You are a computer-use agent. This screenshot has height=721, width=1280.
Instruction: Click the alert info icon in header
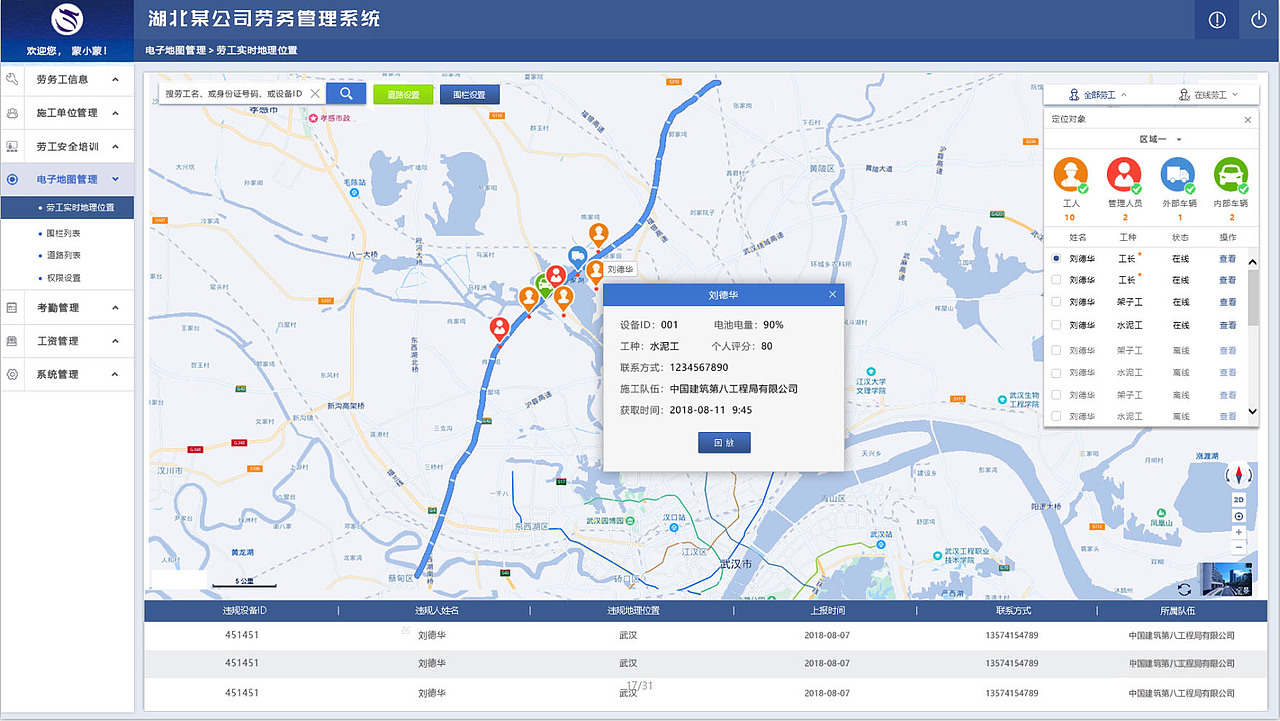(1217, 19)
